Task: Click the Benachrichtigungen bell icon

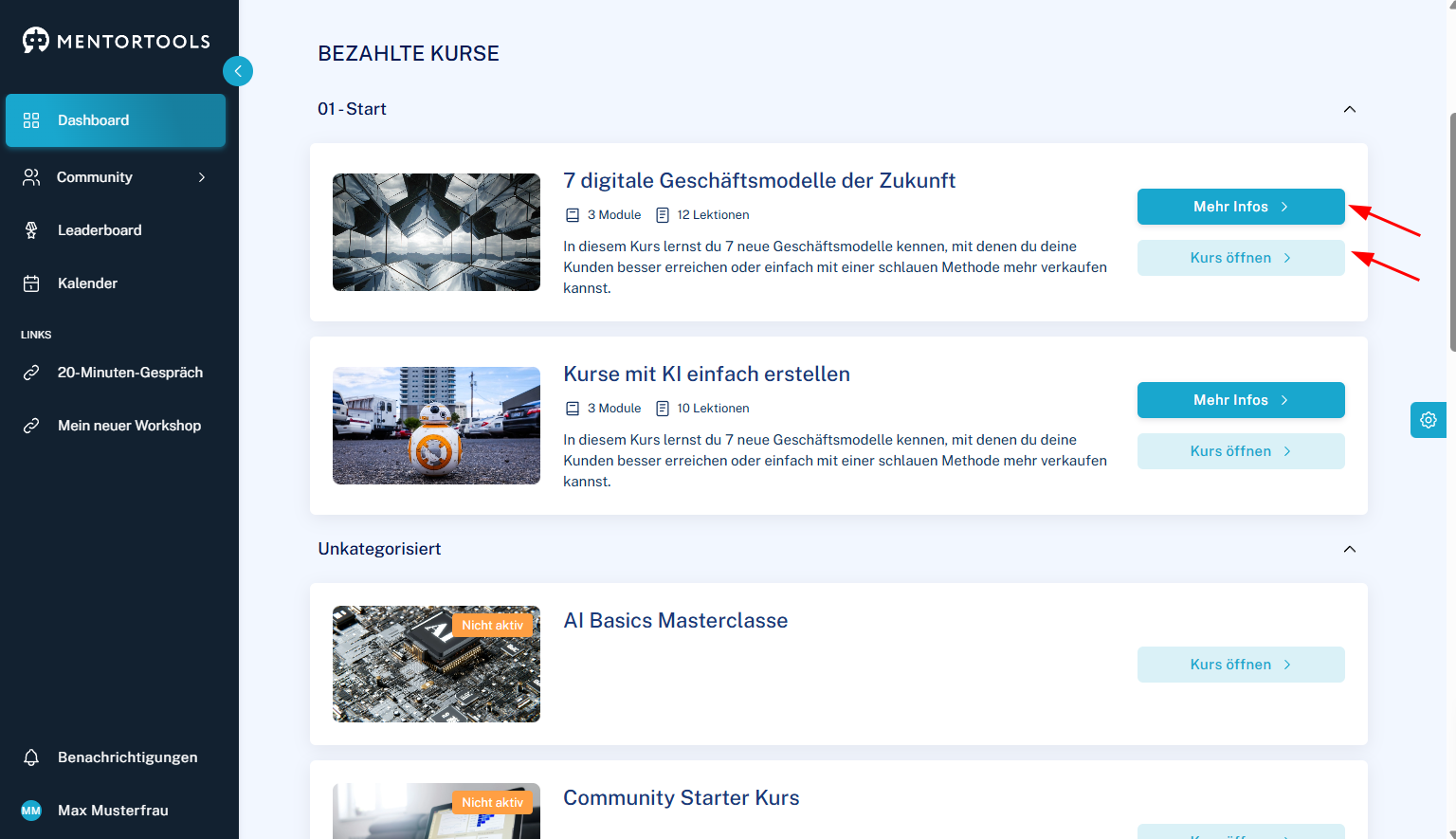Action: pos(31,757)
